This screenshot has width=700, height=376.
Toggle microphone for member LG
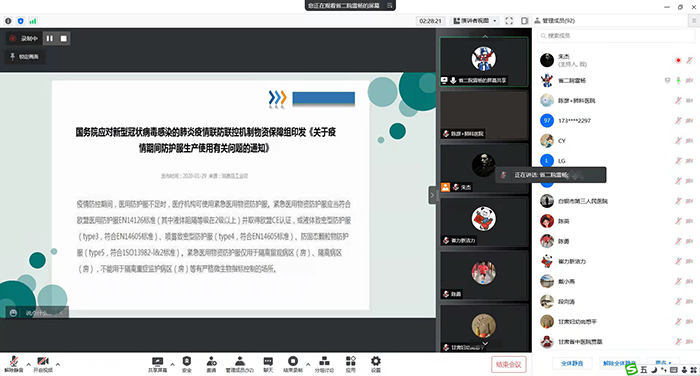tap(678, 161)
